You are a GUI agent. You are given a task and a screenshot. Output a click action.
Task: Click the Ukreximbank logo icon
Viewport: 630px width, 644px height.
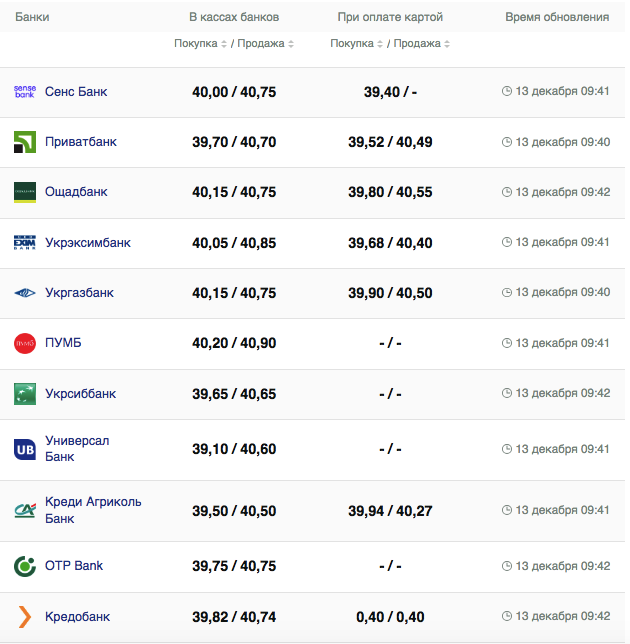(x=25, y=242)
